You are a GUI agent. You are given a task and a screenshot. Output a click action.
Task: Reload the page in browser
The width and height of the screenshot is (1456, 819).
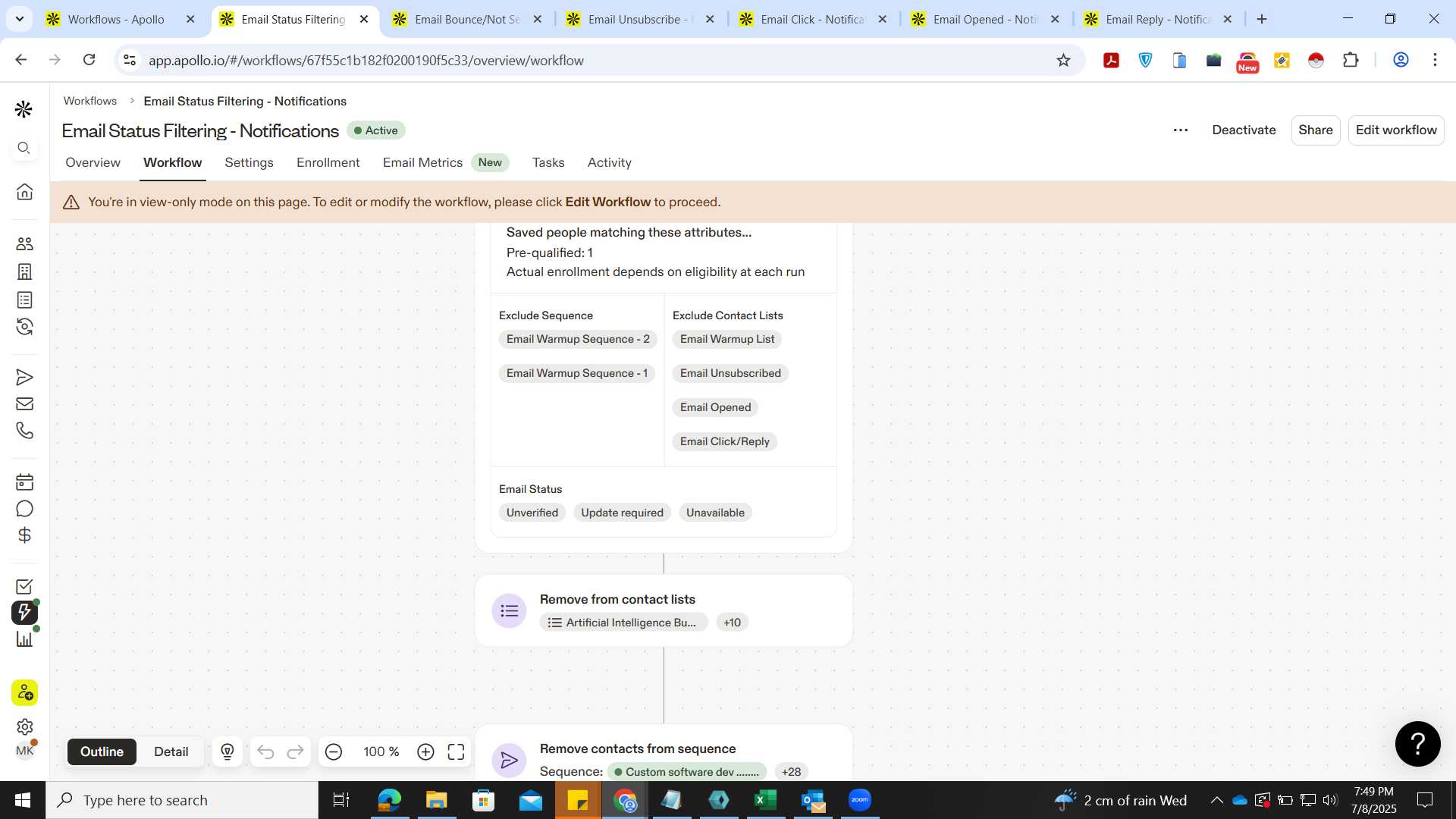click(89, 60)
